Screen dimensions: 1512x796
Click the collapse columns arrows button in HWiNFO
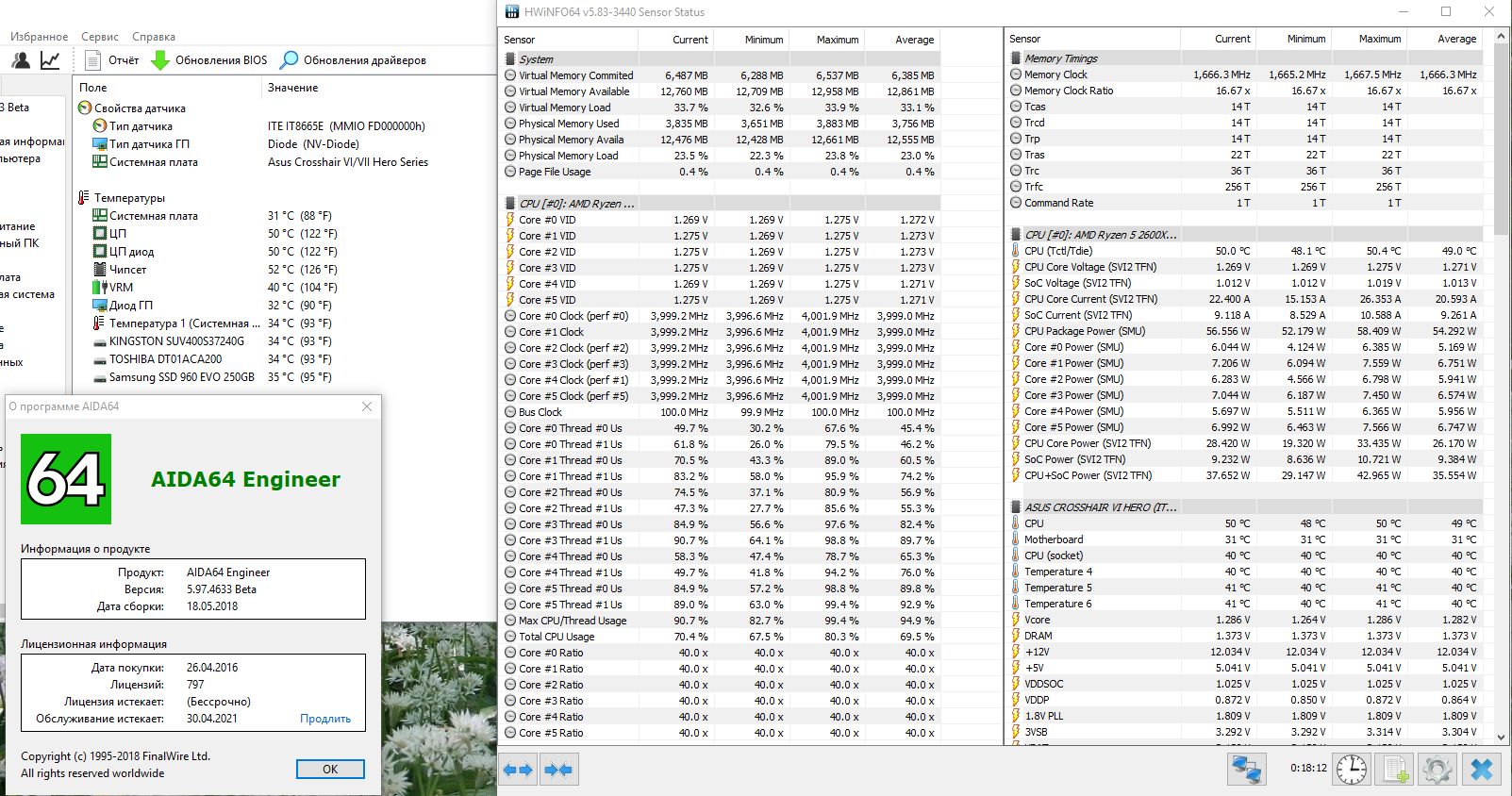coord(558,770)
